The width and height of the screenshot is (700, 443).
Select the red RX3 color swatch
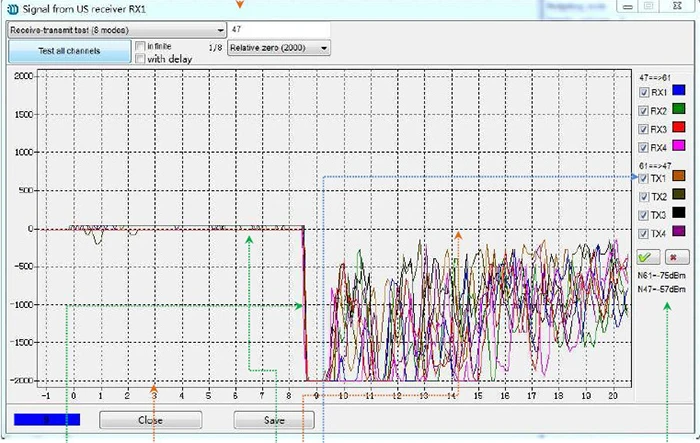coord(679,127)
